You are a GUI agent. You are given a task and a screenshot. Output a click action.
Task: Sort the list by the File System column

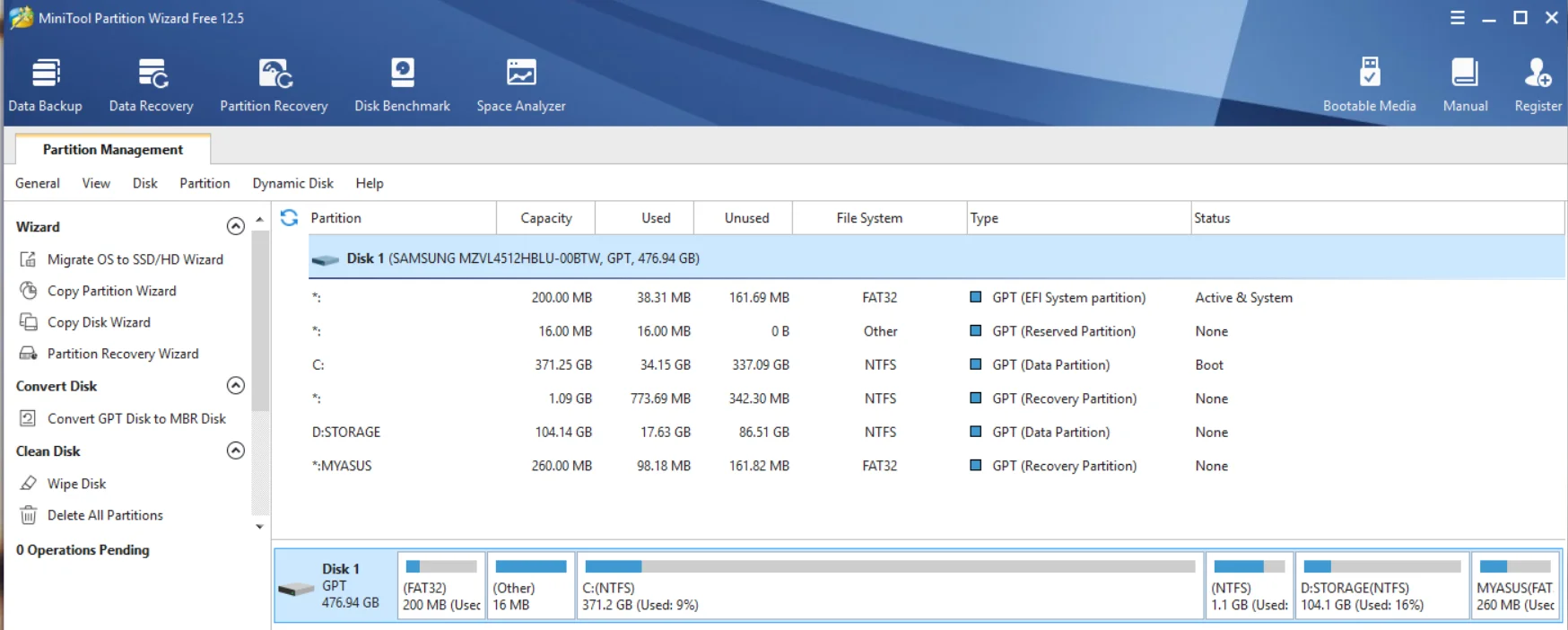pyautogui.click(x=879, y=218)
